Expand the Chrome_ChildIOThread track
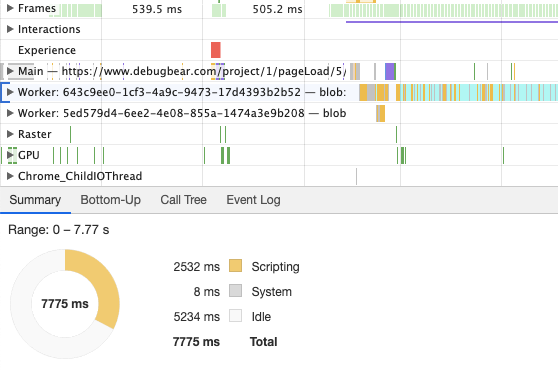The image size is (558, 373). point(10,176)
